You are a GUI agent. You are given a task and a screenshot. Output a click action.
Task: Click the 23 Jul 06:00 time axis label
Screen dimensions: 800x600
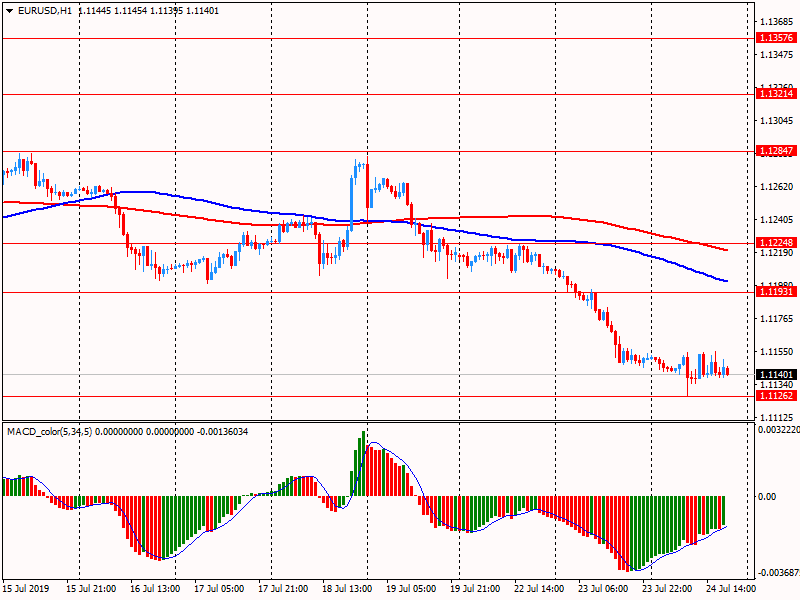pyautogui.click(x=603, y=588)
